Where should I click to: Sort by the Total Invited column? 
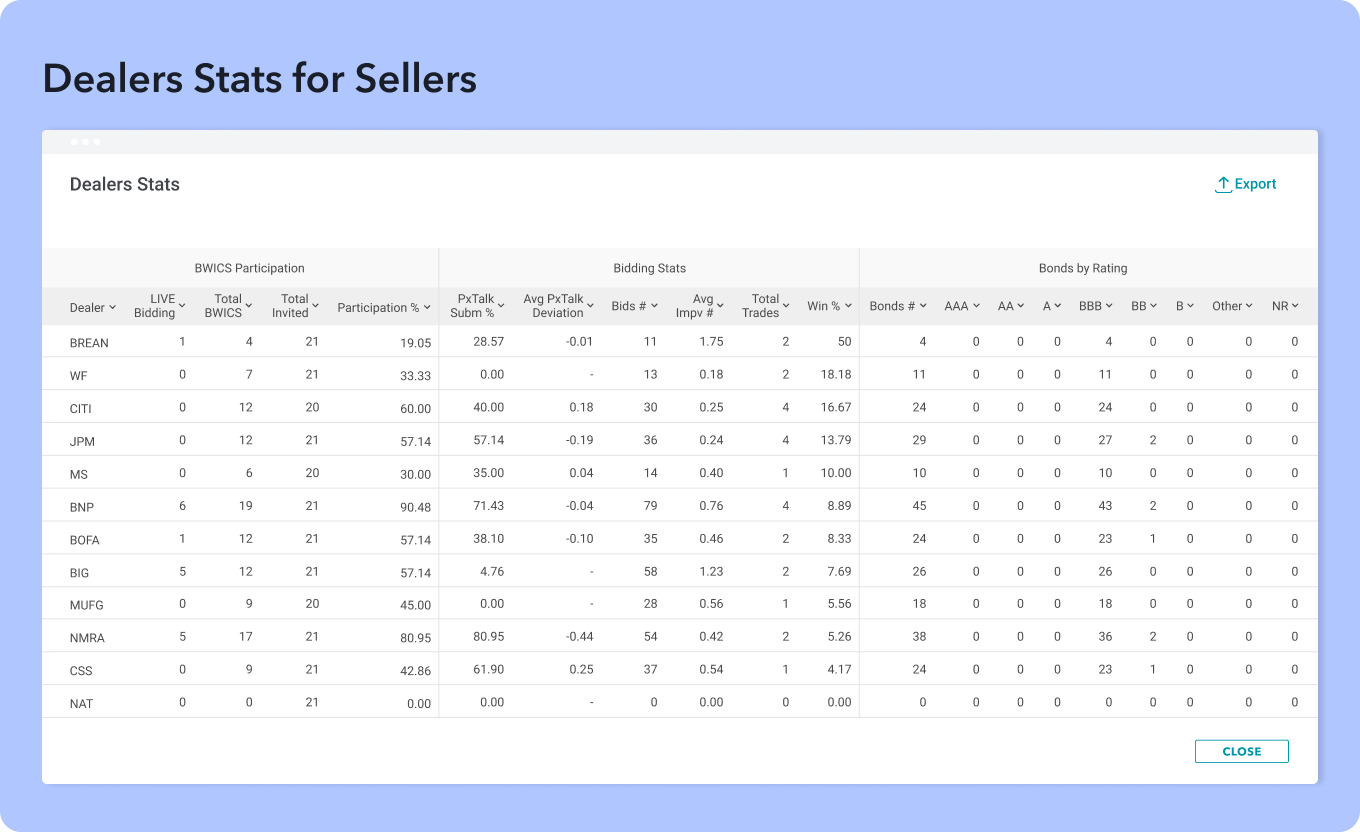tap(315, 306)
